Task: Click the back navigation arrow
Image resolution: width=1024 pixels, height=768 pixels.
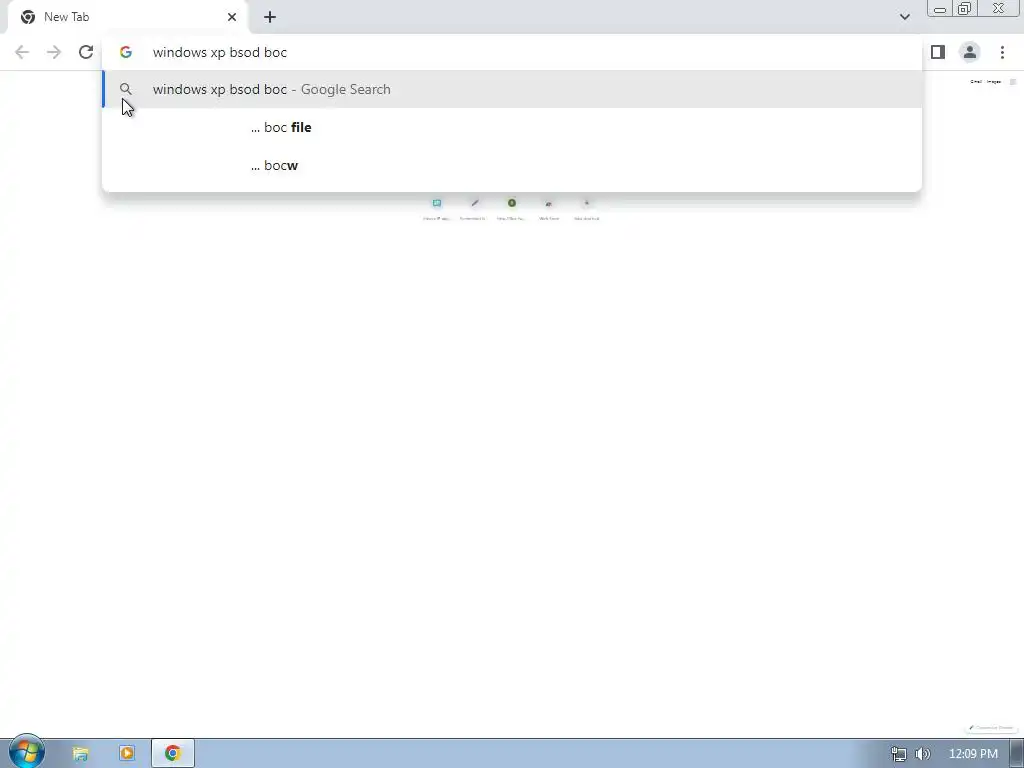Action: click(22, 52)
